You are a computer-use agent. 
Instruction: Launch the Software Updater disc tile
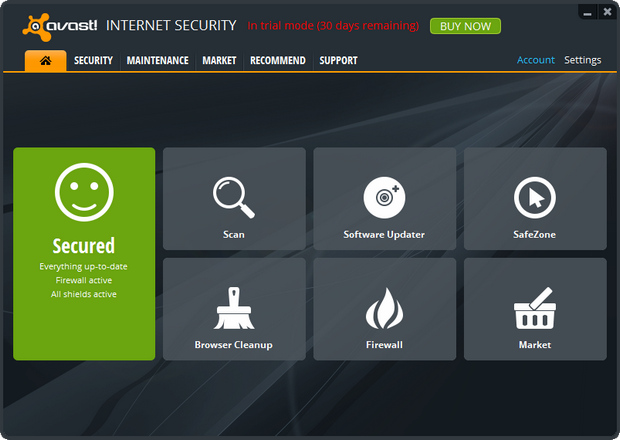point(384,199)
